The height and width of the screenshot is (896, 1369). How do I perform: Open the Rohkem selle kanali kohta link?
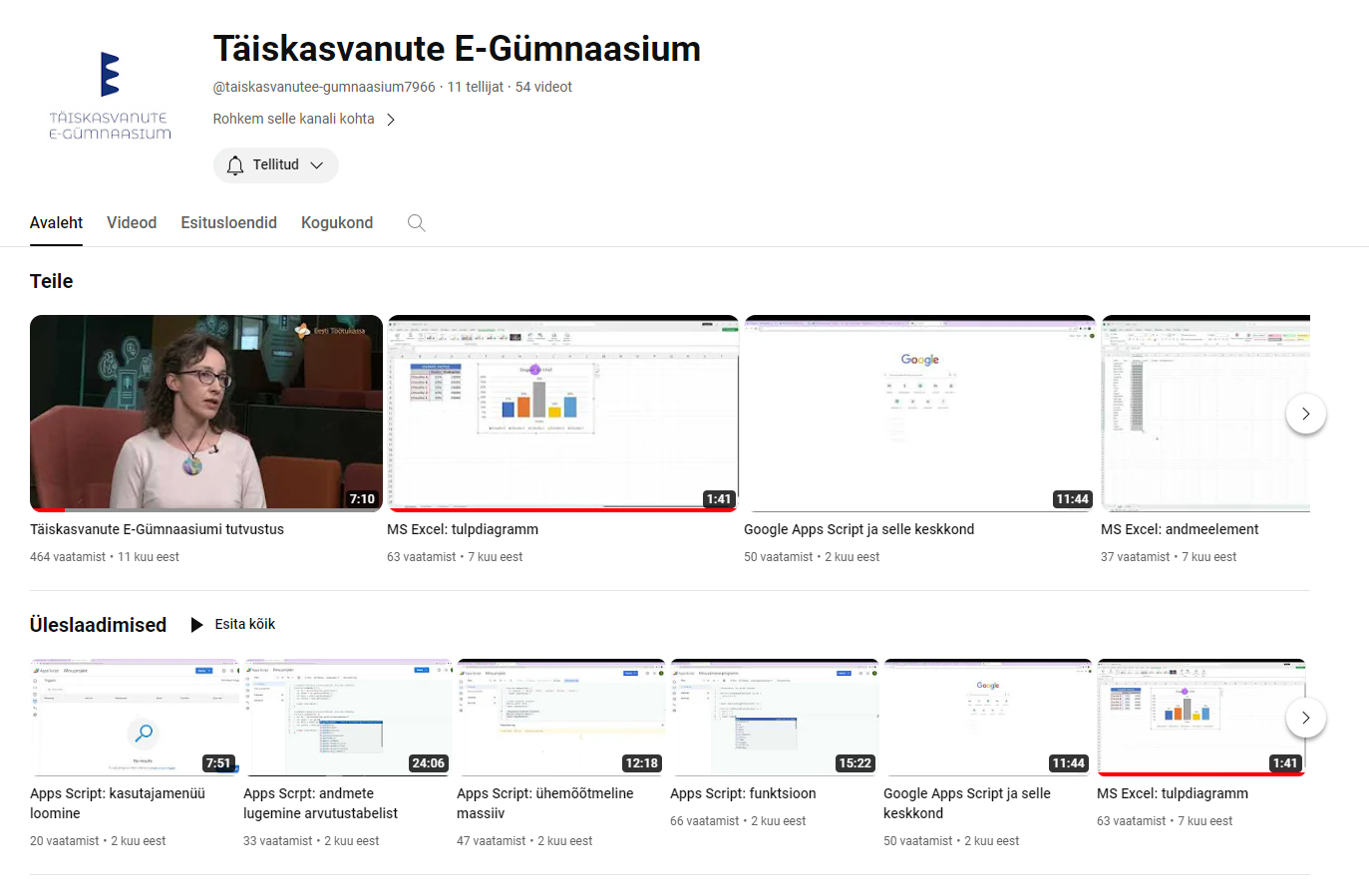(293, 119)
